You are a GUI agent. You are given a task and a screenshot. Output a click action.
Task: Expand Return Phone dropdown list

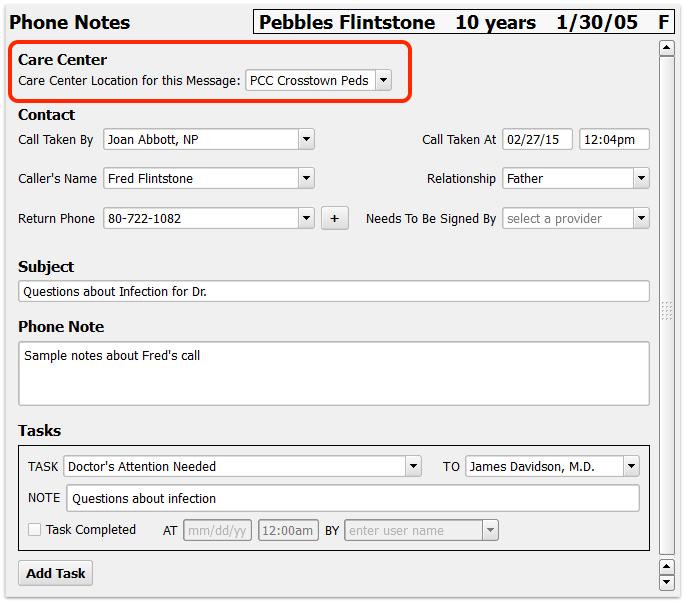point(306,218)
